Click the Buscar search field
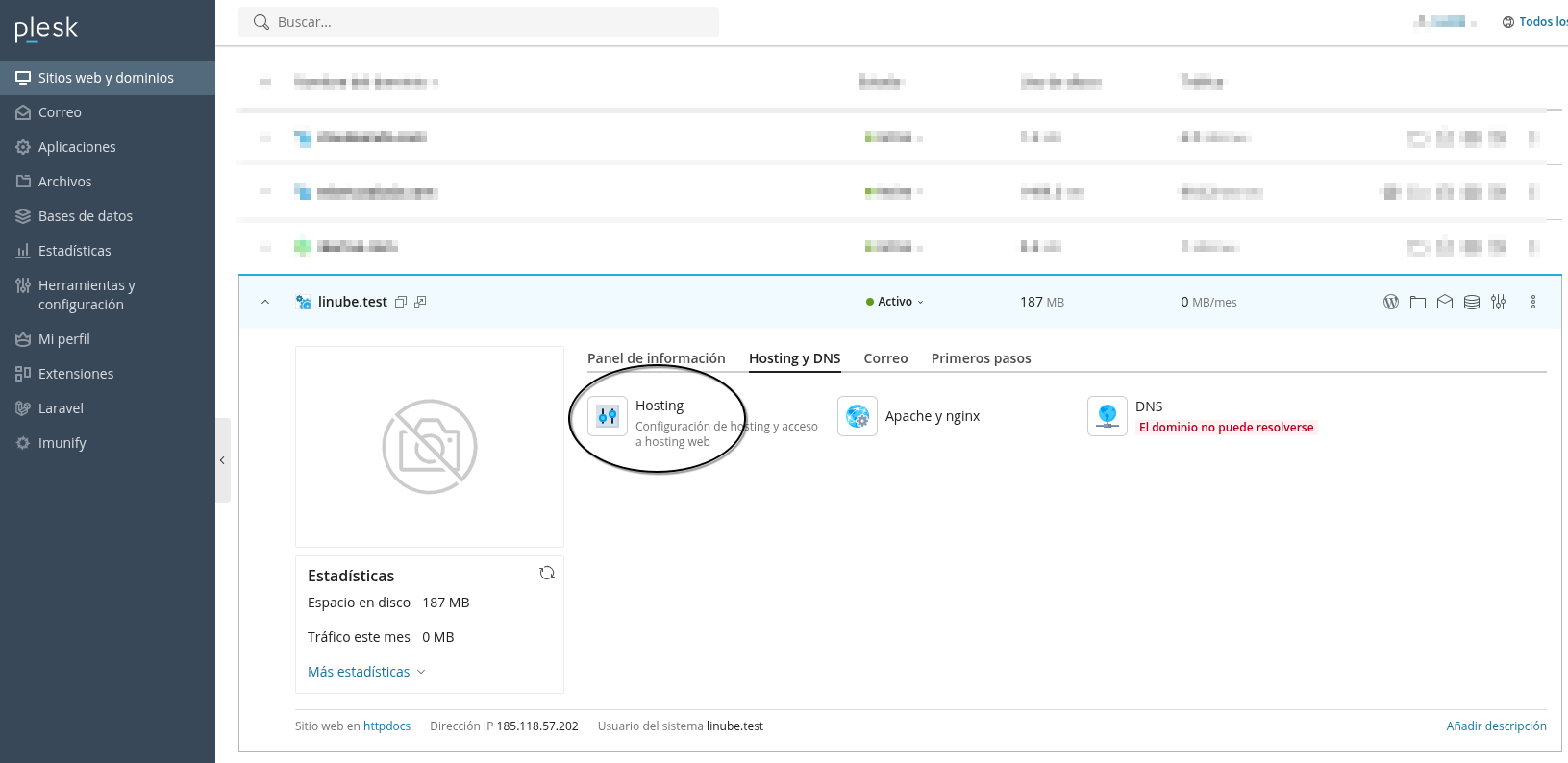This screenshot has height=763, width=1568. point(479,22)
